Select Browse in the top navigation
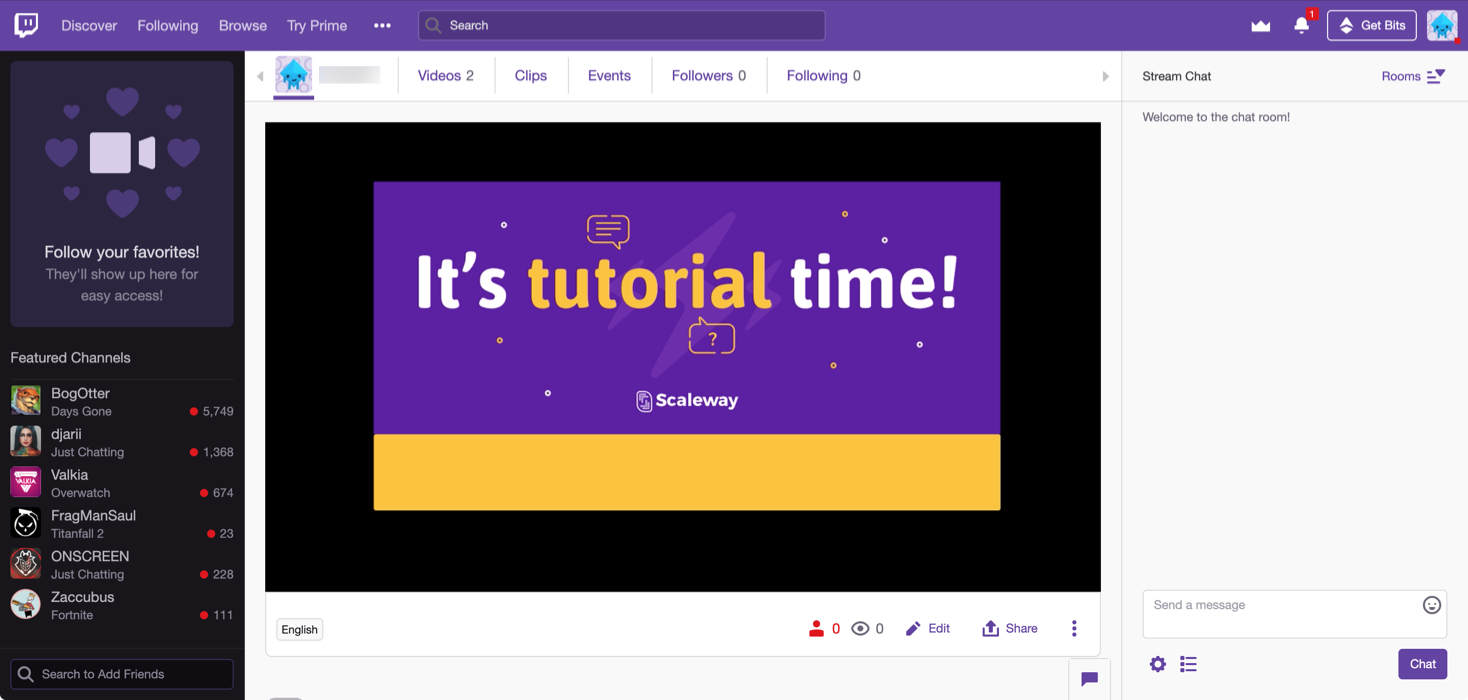 coord(243,26)
